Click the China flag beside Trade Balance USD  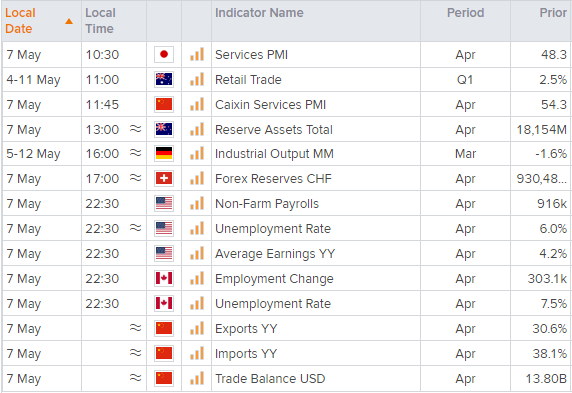tap(164, 378)
